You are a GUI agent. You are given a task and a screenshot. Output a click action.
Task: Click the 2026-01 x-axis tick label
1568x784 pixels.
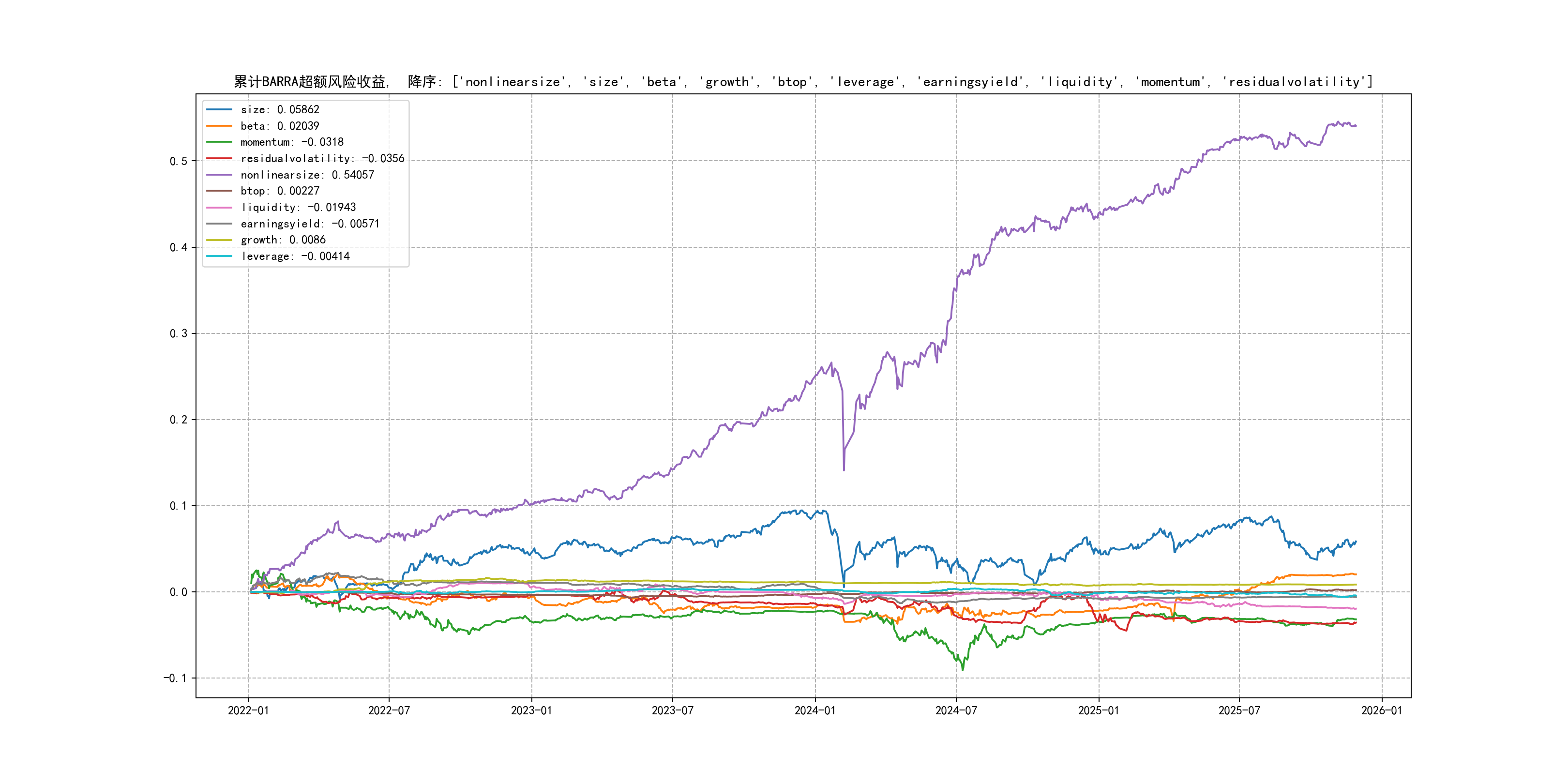click(1381, 710)
